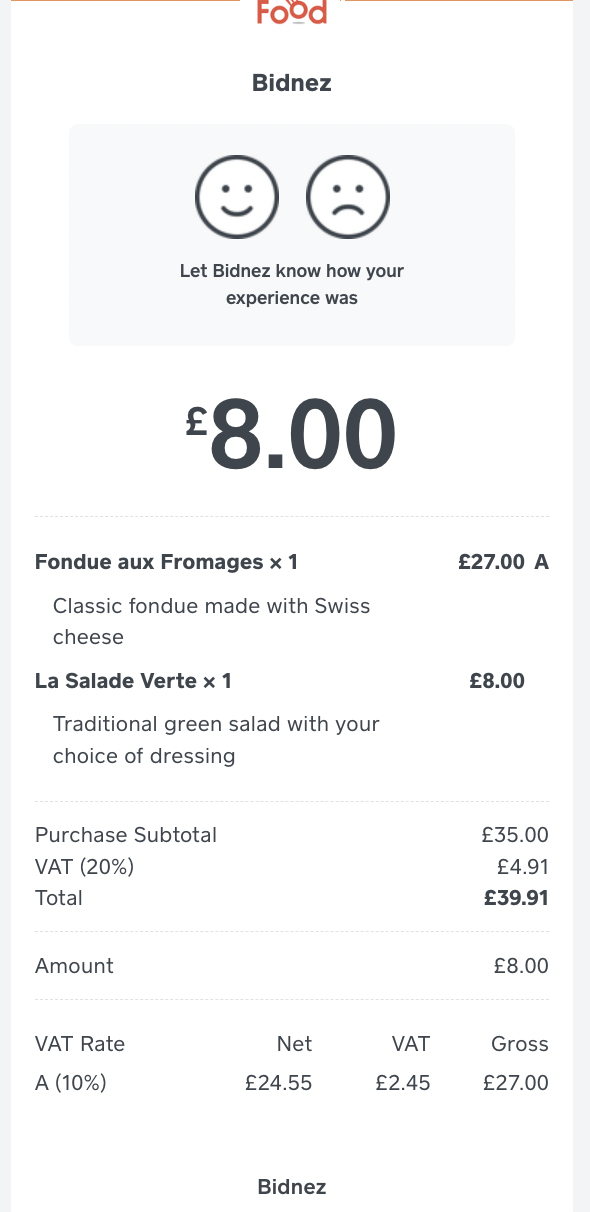The width and height of the screenshot is (590, 1212).
Task: Click the Bidnez footer name
Action: [x=291, y=1187]
